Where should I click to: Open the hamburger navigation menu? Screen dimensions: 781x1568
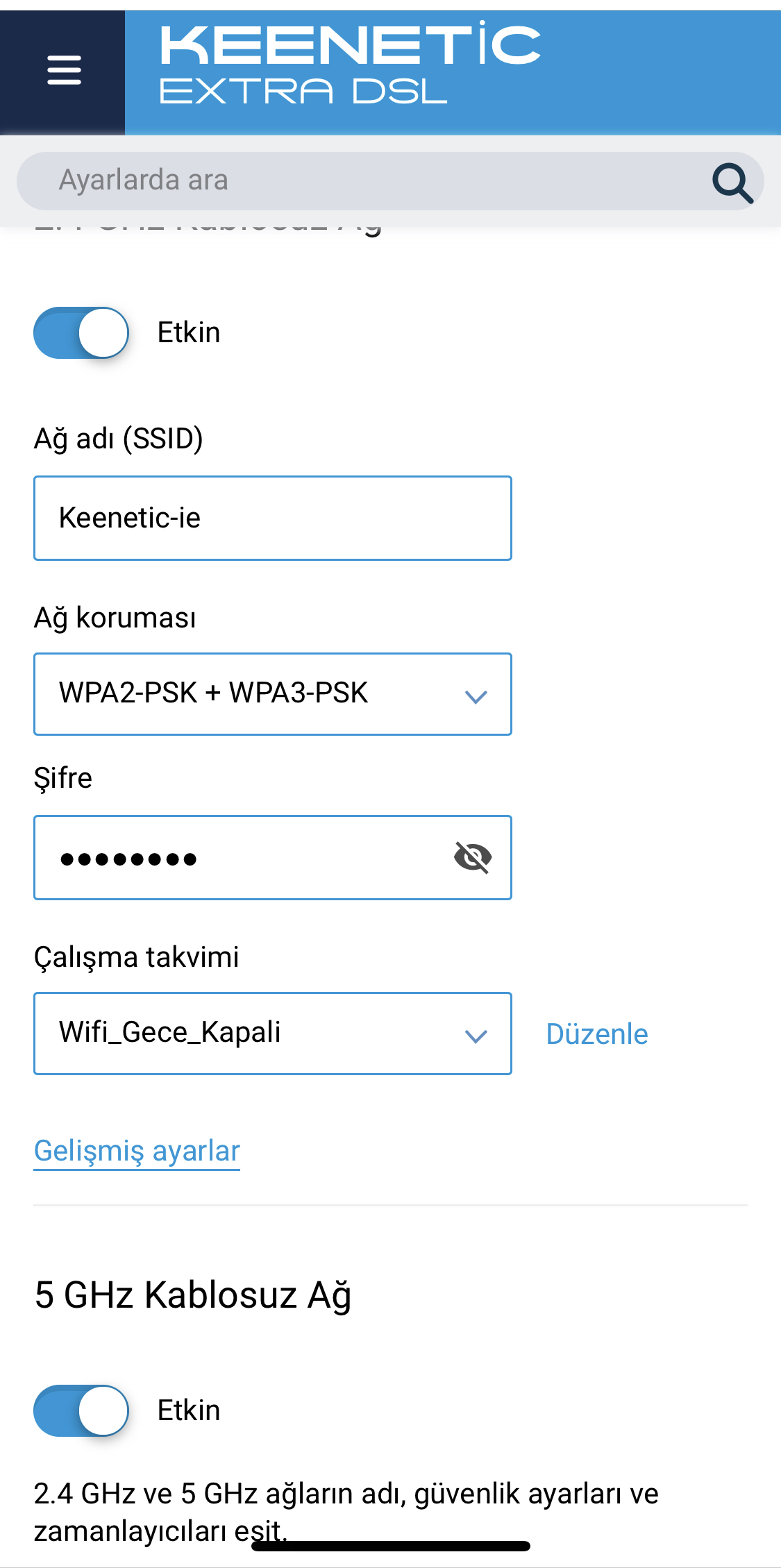coord(64,71)
